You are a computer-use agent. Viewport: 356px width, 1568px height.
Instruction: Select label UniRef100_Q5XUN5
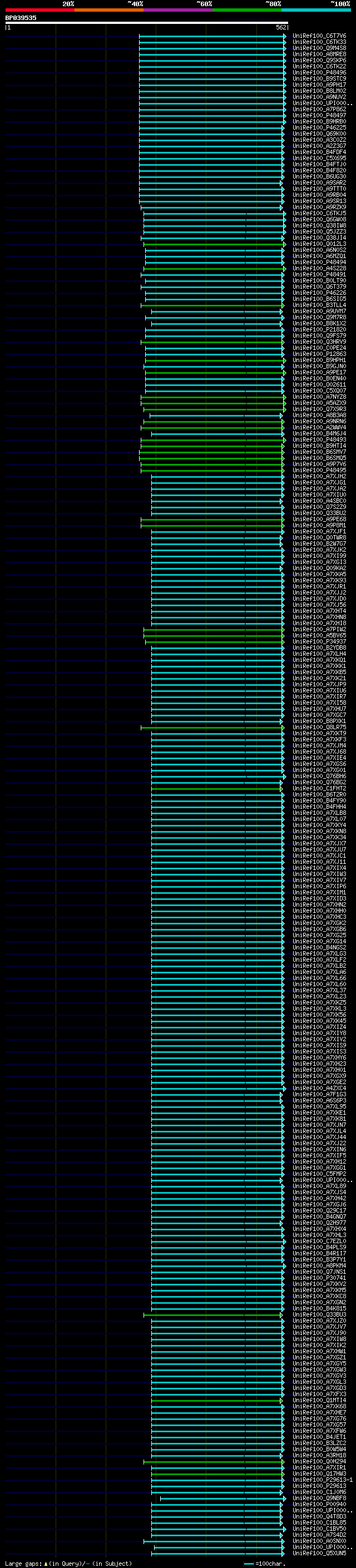pyautogui.click(x=319, y=1554)
